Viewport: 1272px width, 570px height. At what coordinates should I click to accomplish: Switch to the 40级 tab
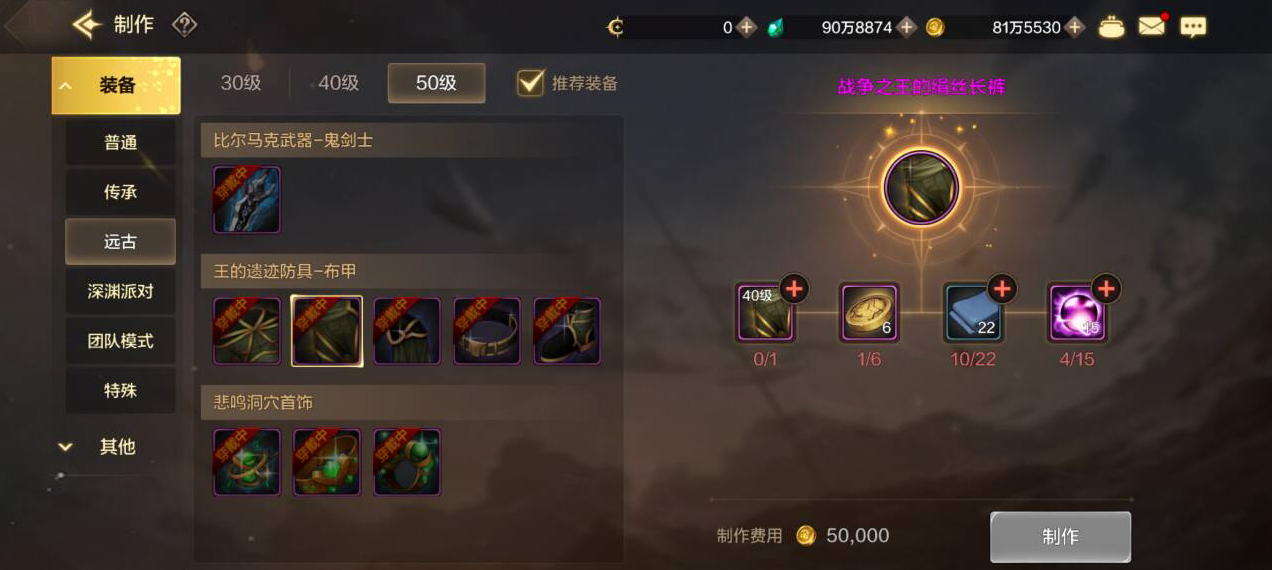339,83
